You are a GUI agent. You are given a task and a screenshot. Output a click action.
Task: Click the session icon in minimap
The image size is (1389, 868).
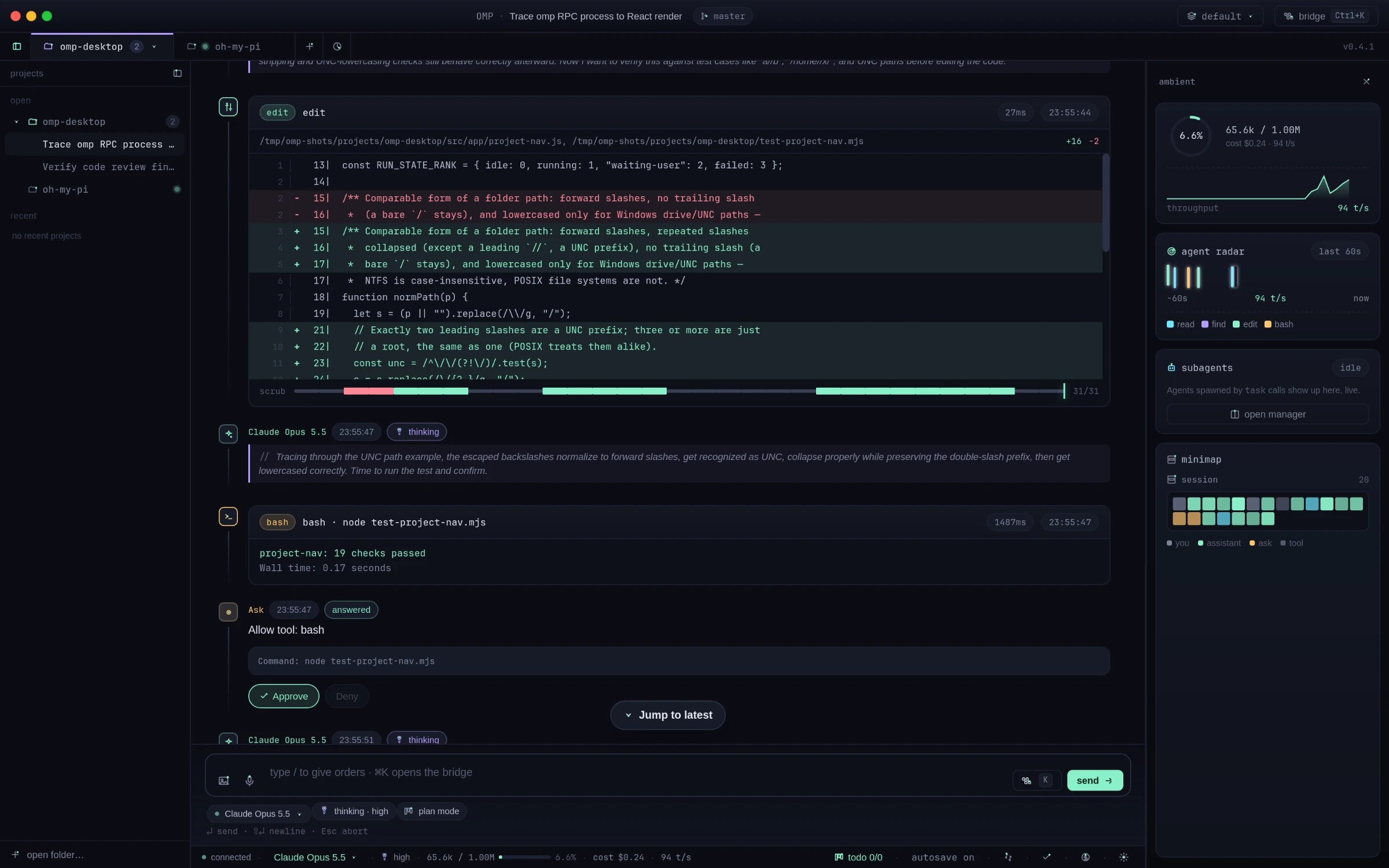(1171, 480)
